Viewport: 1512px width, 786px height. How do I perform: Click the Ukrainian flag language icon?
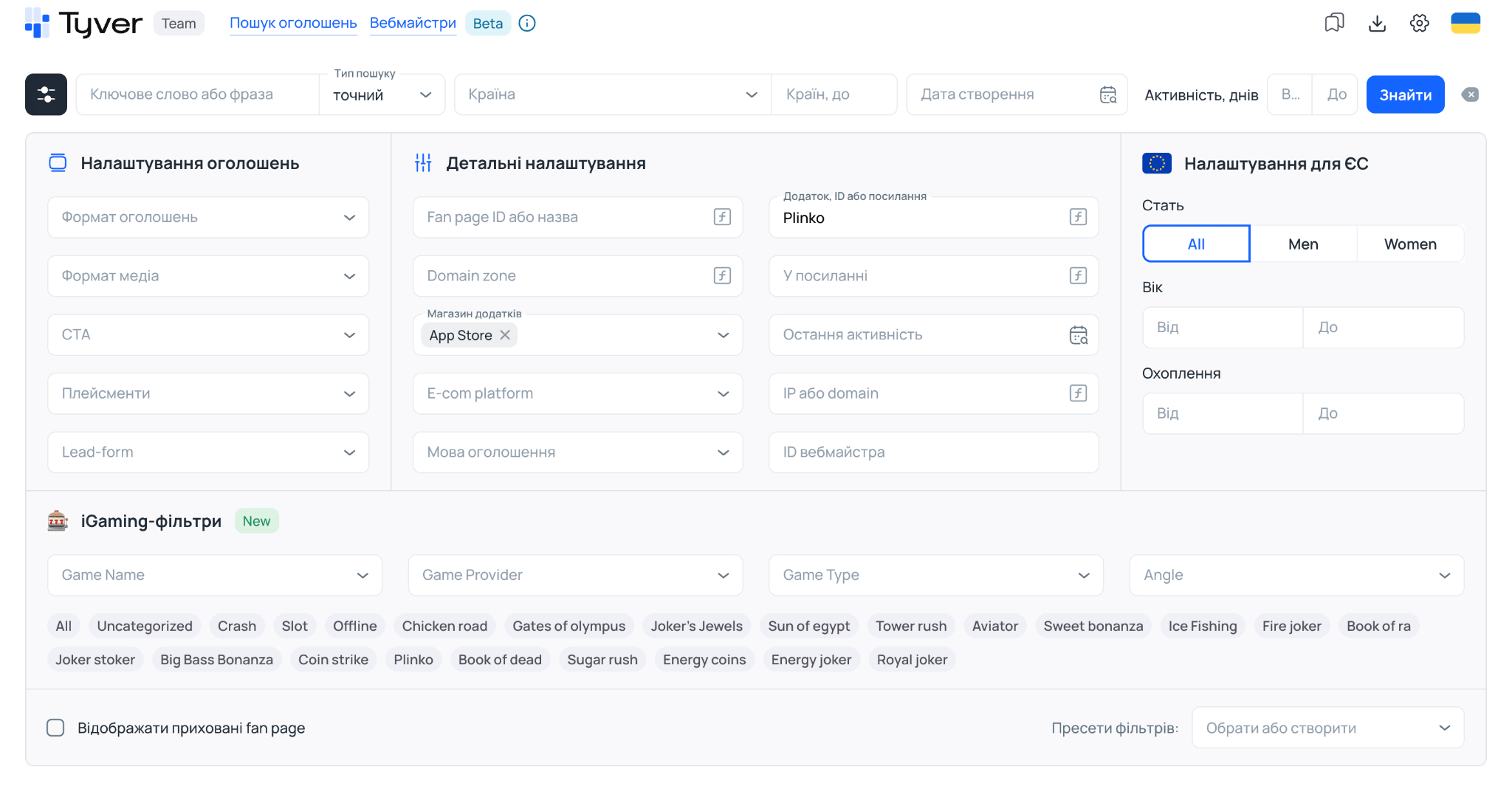tap(1465, 24)
